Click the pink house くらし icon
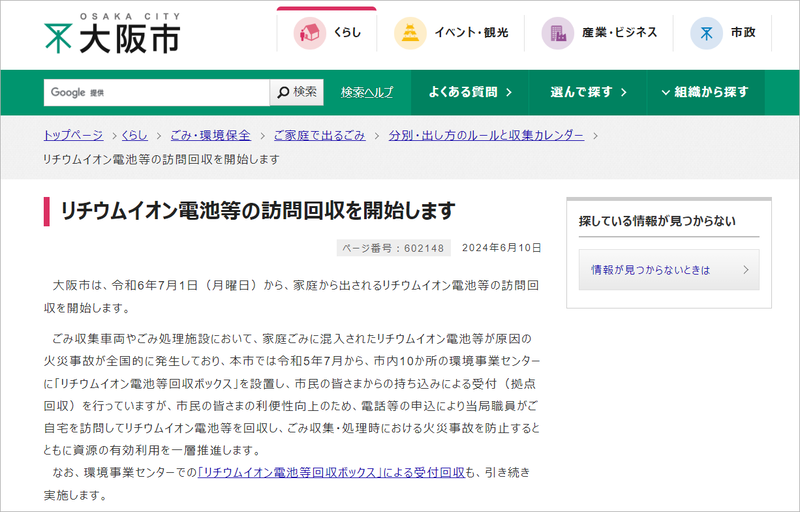The image size is (800, 512). pos(309,33)
